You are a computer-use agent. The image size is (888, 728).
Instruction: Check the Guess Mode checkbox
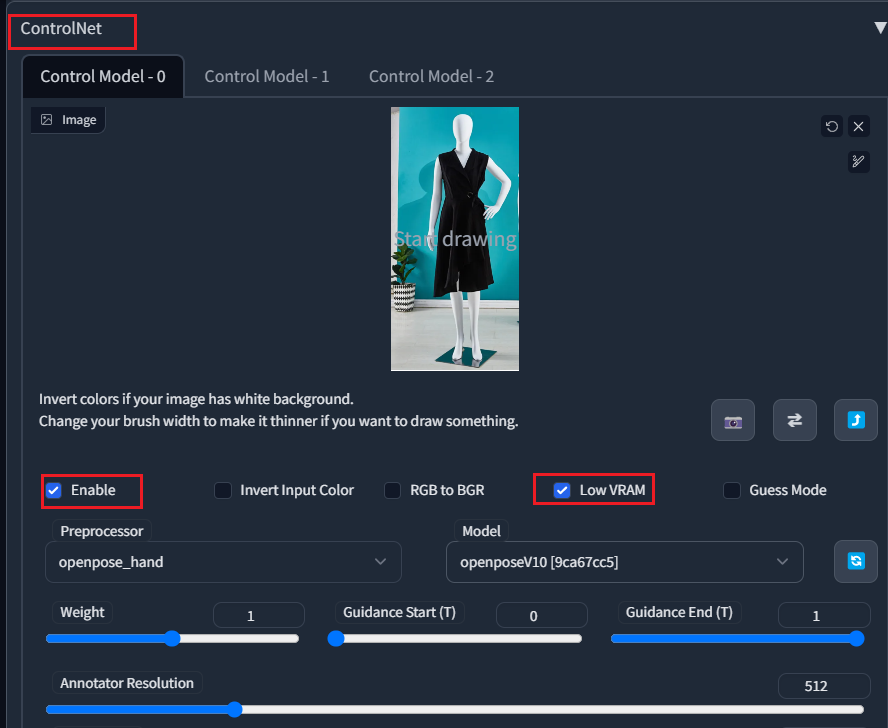pyautogui.click(x=732, y=490)
